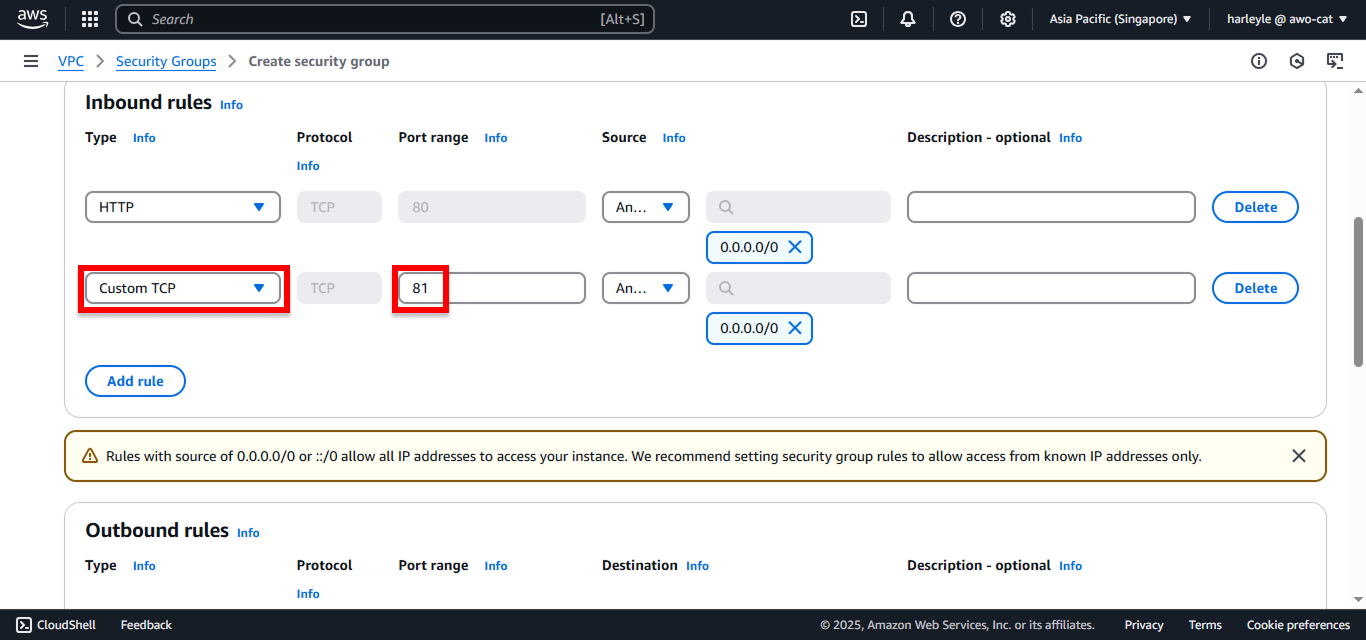Open the notifications bell
The width and height of the screenshot is (1366, 640).
pyautogui.click(x=908, y=19)
